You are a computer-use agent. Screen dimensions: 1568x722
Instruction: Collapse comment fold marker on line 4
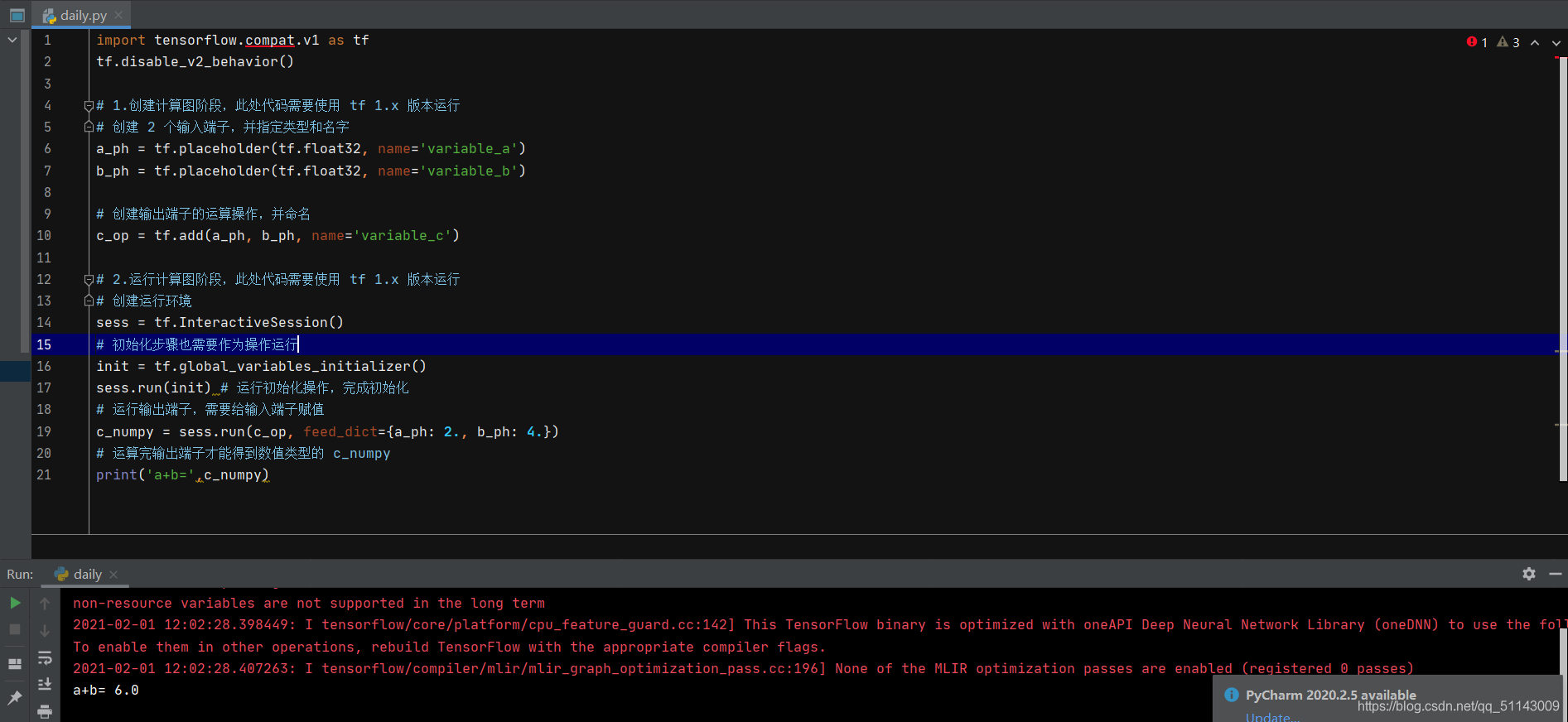coord(89,105)
